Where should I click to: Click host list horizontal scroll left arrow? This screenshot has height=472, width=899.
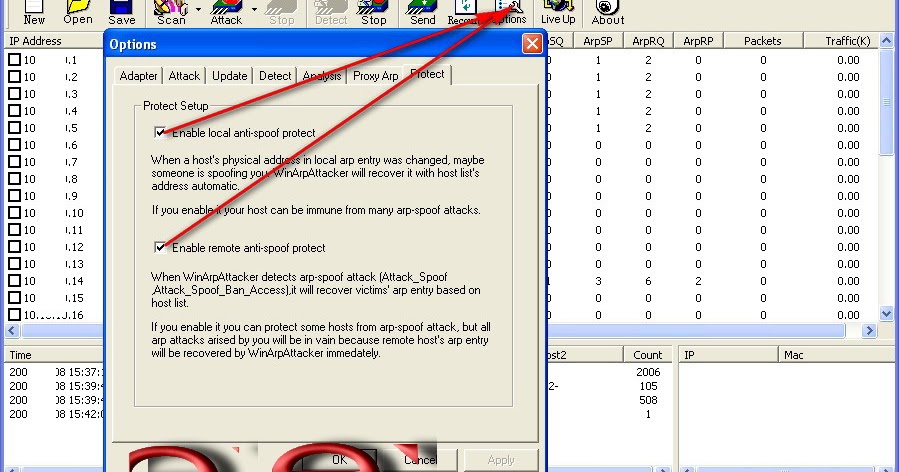12,330
